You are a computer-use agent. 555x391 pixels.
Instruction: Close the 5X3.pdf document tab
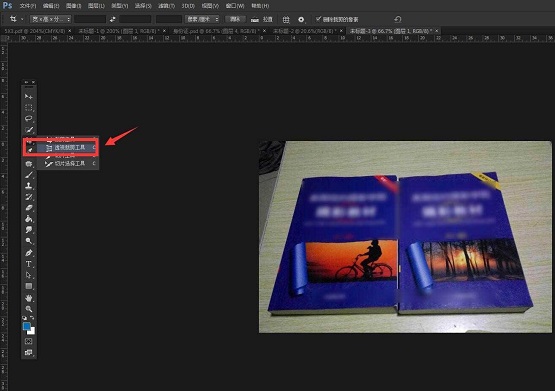70,31
